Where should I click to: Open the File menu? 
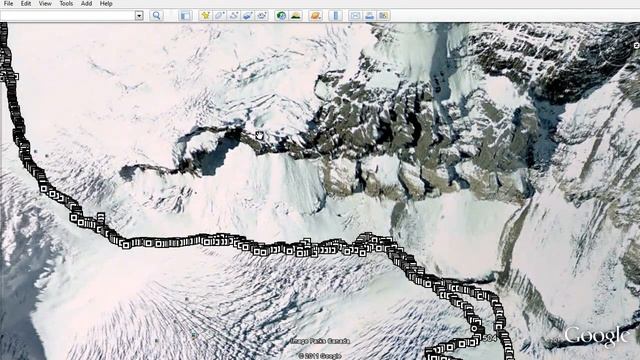pos(8,4)
